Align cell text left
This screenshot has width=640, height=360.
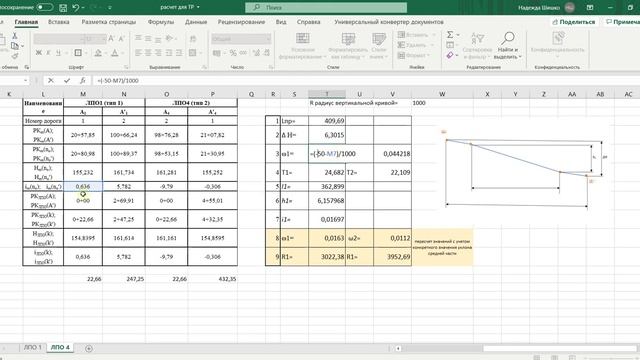pyautogui.click(x=138, y=53)
